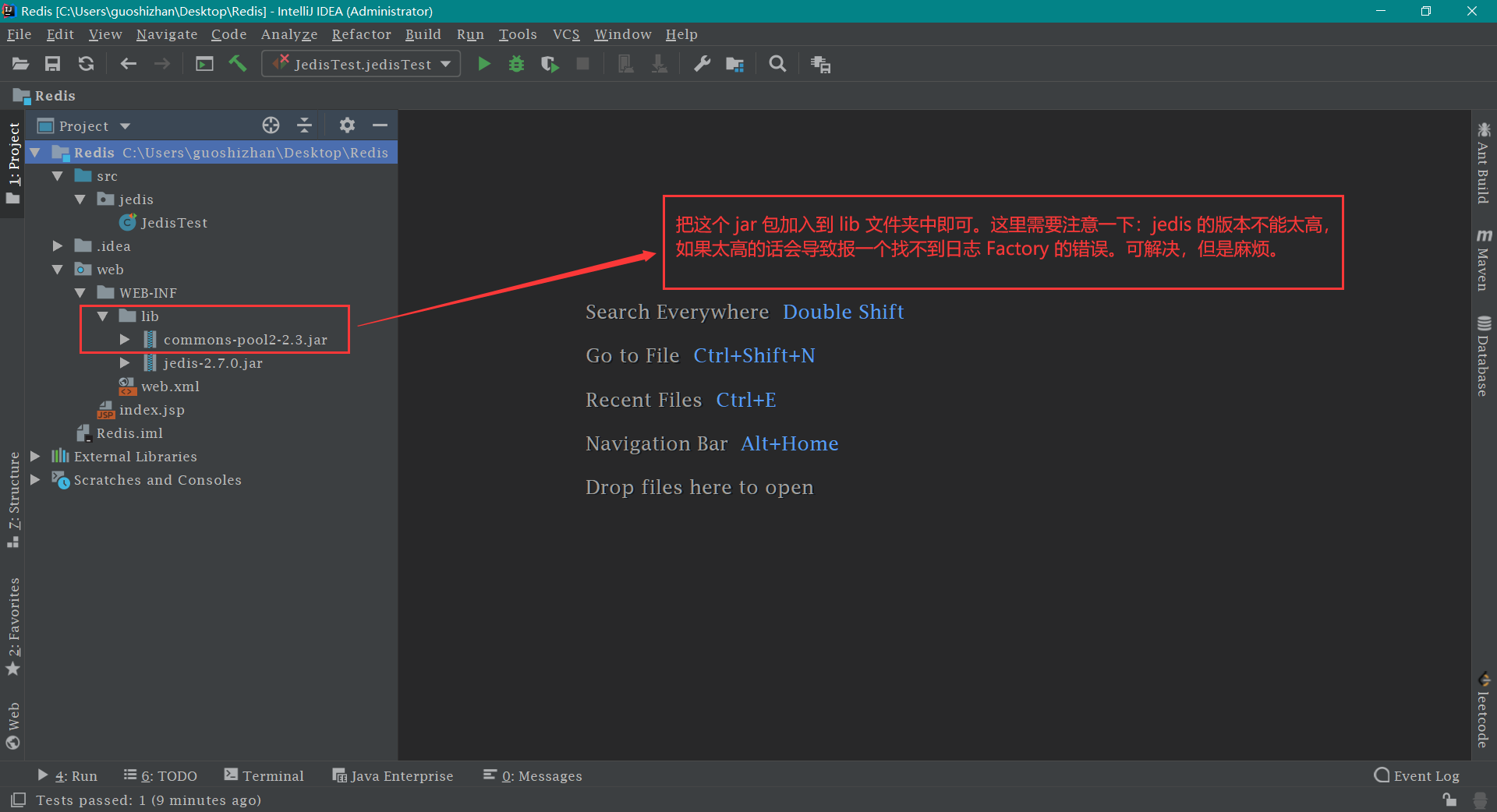
Task: Open the Refactor menu
Action: pyautogui.click(x=361, y=34)
